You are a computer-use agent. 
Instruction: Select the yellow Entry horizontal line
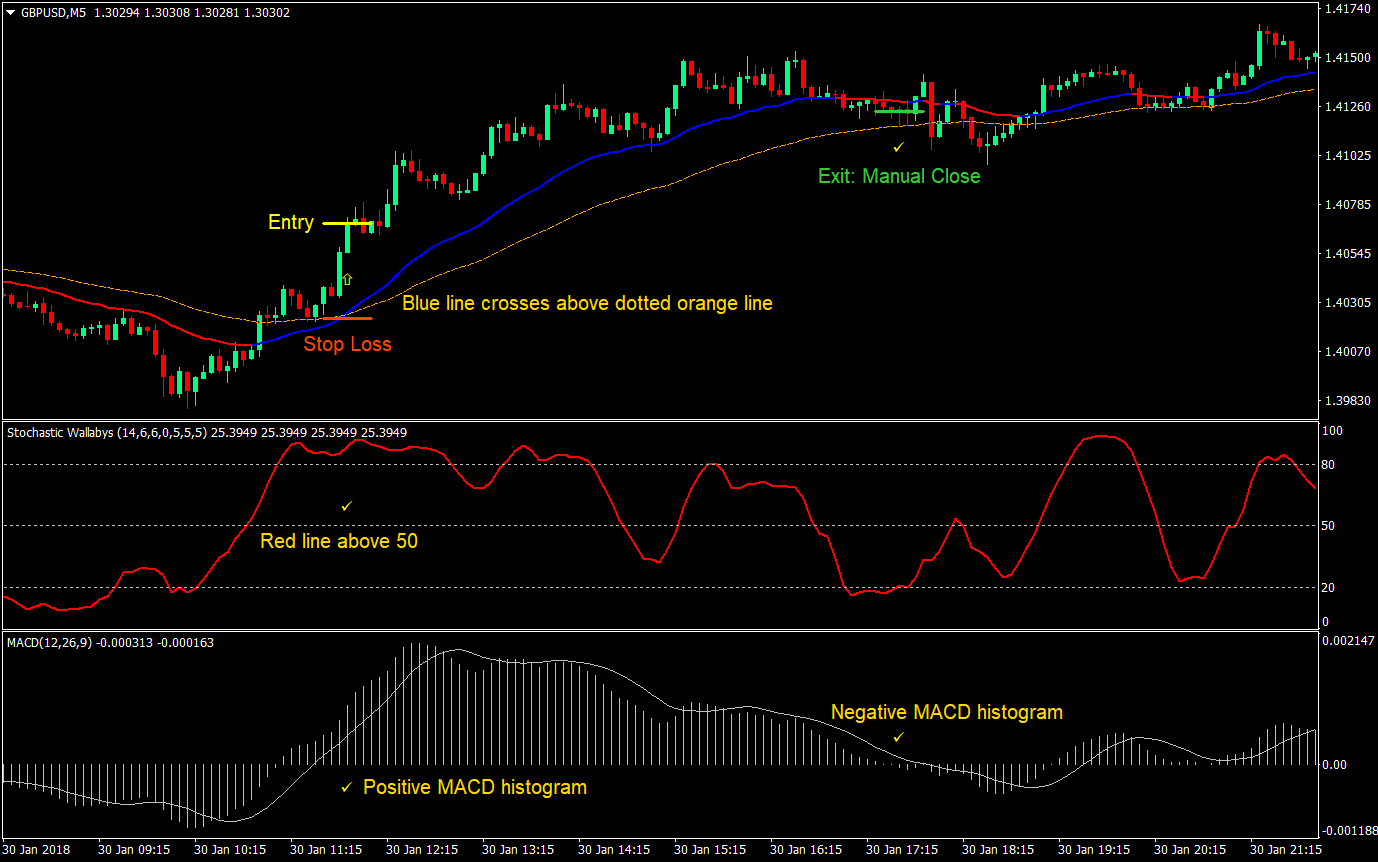tap(346, 223)
